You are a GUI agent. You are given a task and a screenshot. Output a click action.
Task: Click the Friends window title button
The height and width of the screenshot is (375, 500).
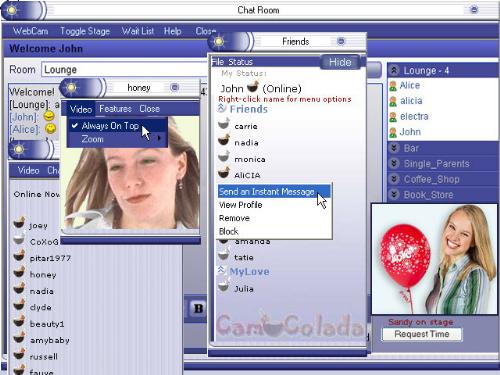tap(341, 41)
